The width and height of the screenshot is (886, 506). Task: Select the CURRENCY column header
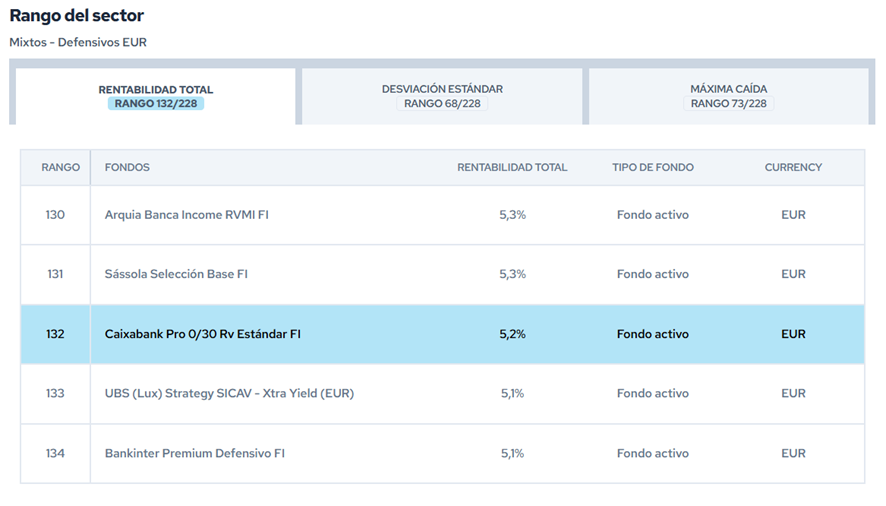pyautogui.click(x=793, y=167)
